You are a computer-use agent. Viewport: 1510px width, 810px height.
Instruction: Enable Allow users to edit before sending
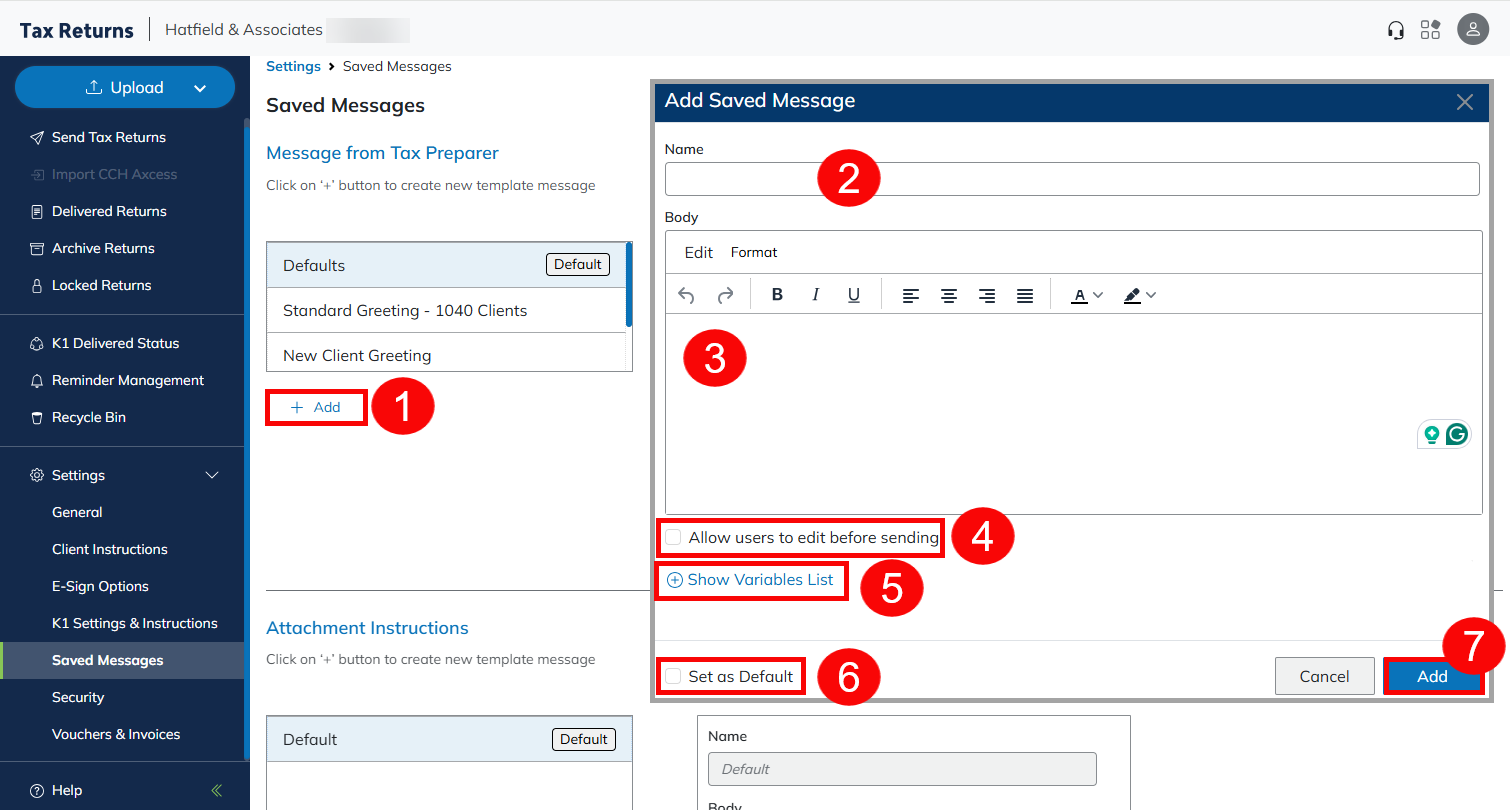tap(674, 538)
